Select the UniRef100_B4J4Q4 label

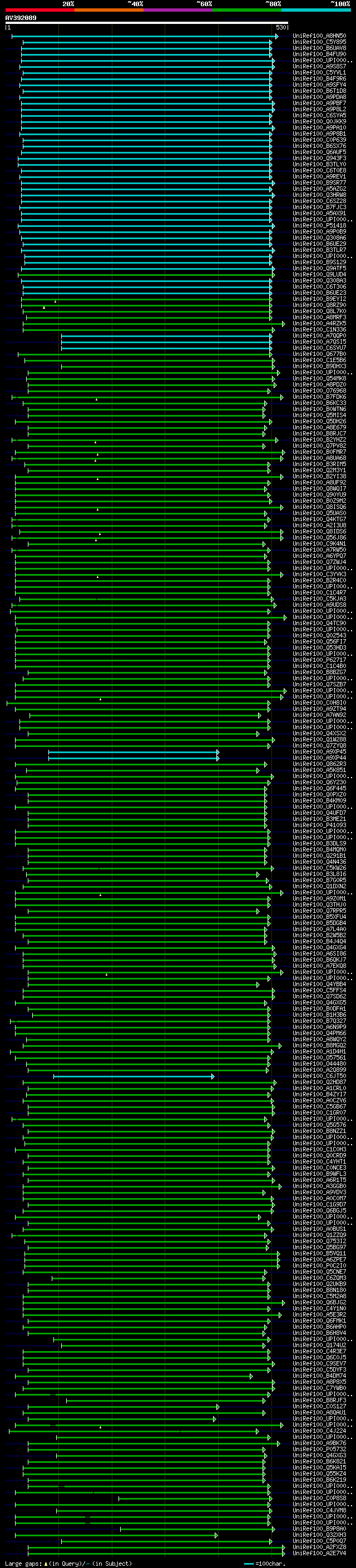319,941
